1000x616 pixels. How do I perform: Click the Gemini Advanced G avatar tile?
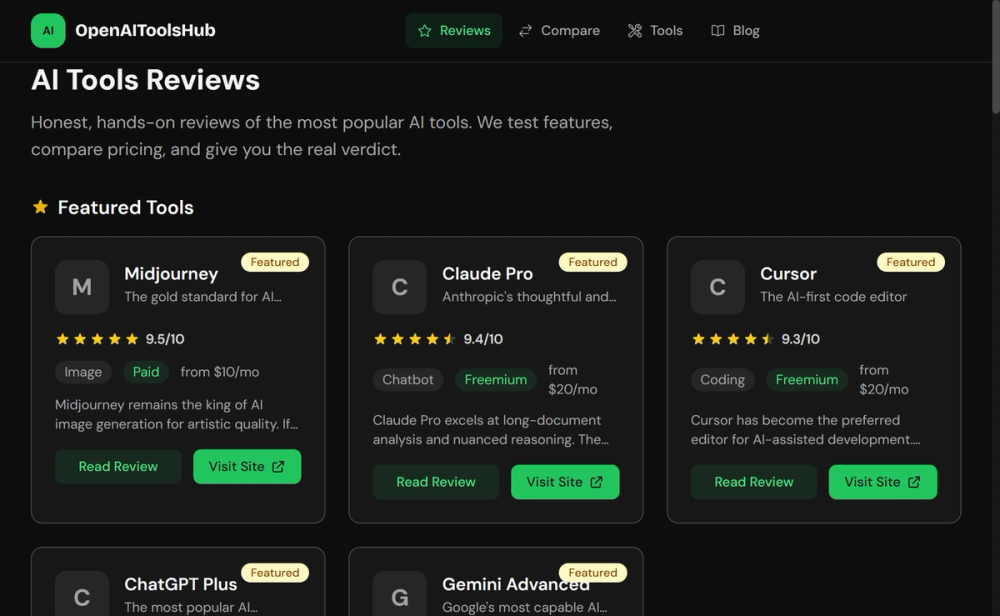coord(399,594)
